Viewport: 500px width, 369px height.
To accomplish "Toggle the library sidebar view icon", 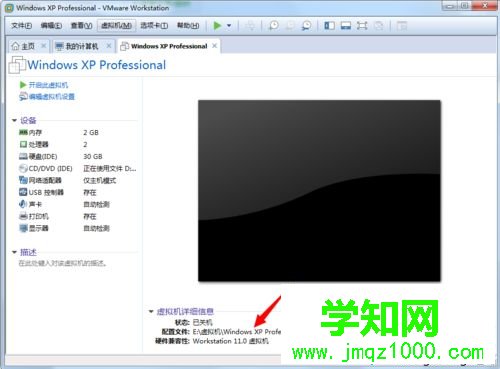I will [329, 26].
